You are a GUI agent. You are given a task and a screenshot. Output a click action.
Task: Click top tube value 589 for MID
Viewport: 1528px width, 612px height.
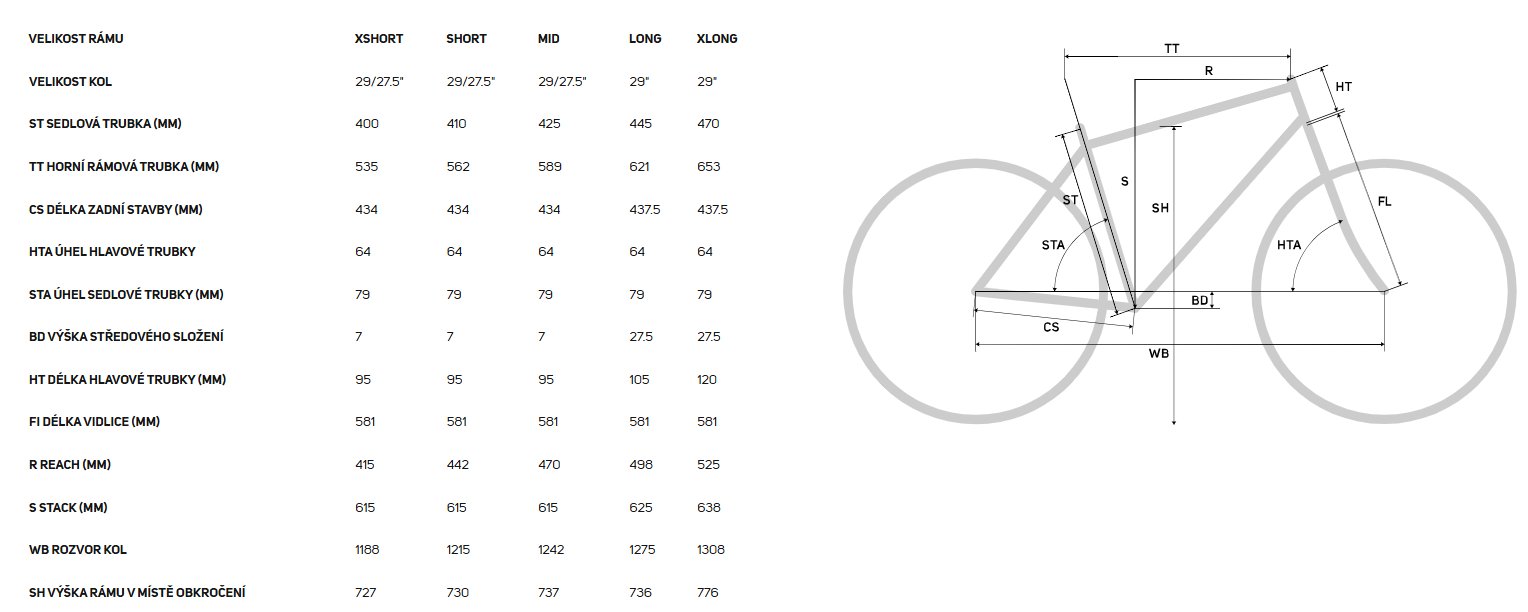click(x=550, y=167)
